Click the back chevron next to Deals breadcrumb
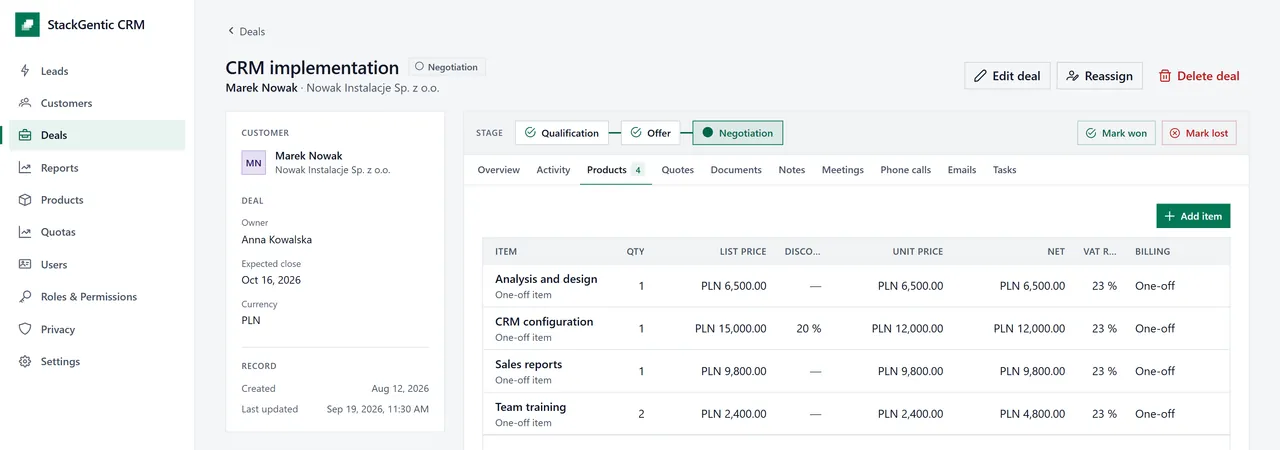 231,31
